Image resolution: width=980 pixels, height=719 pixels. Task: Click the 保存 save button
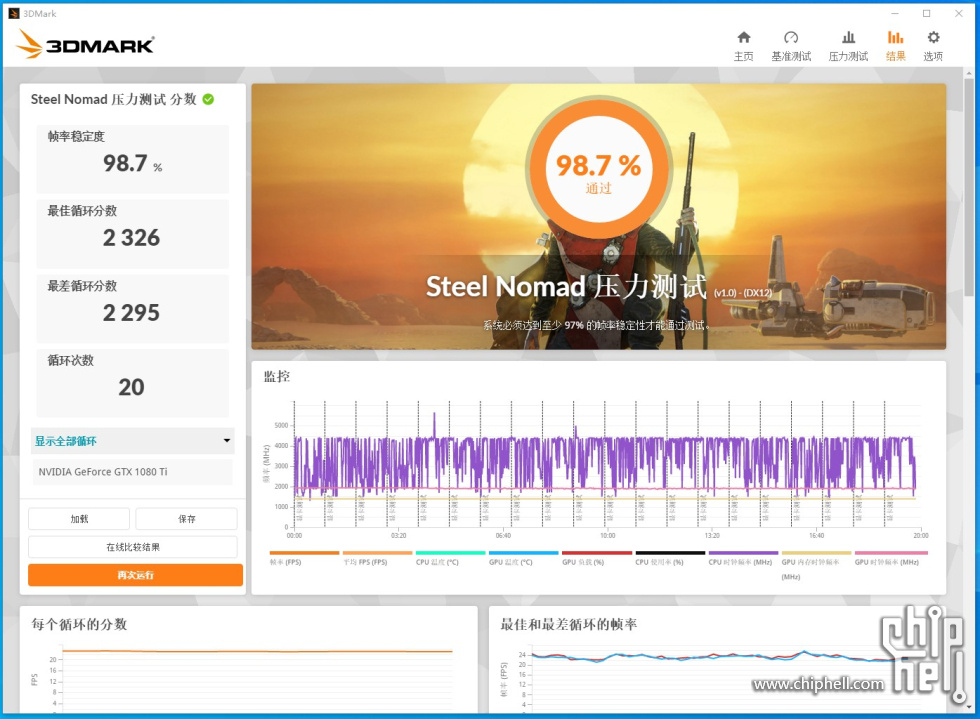coord(186,519)
